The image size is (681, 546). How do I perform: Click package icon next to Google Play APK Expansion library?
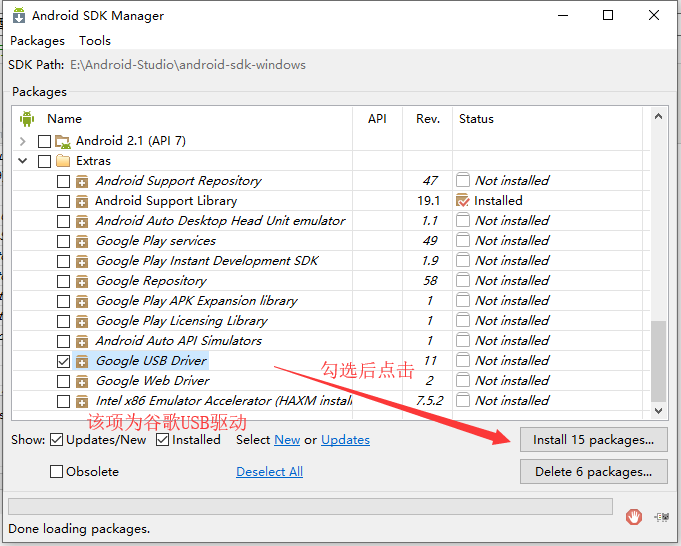click(x=82, y=301)
